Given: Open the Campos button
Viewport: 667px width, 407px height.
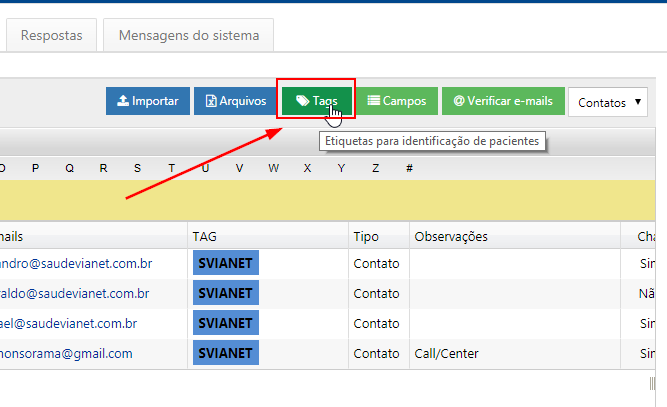Looking at the screenshot, I should coord(397,101).
